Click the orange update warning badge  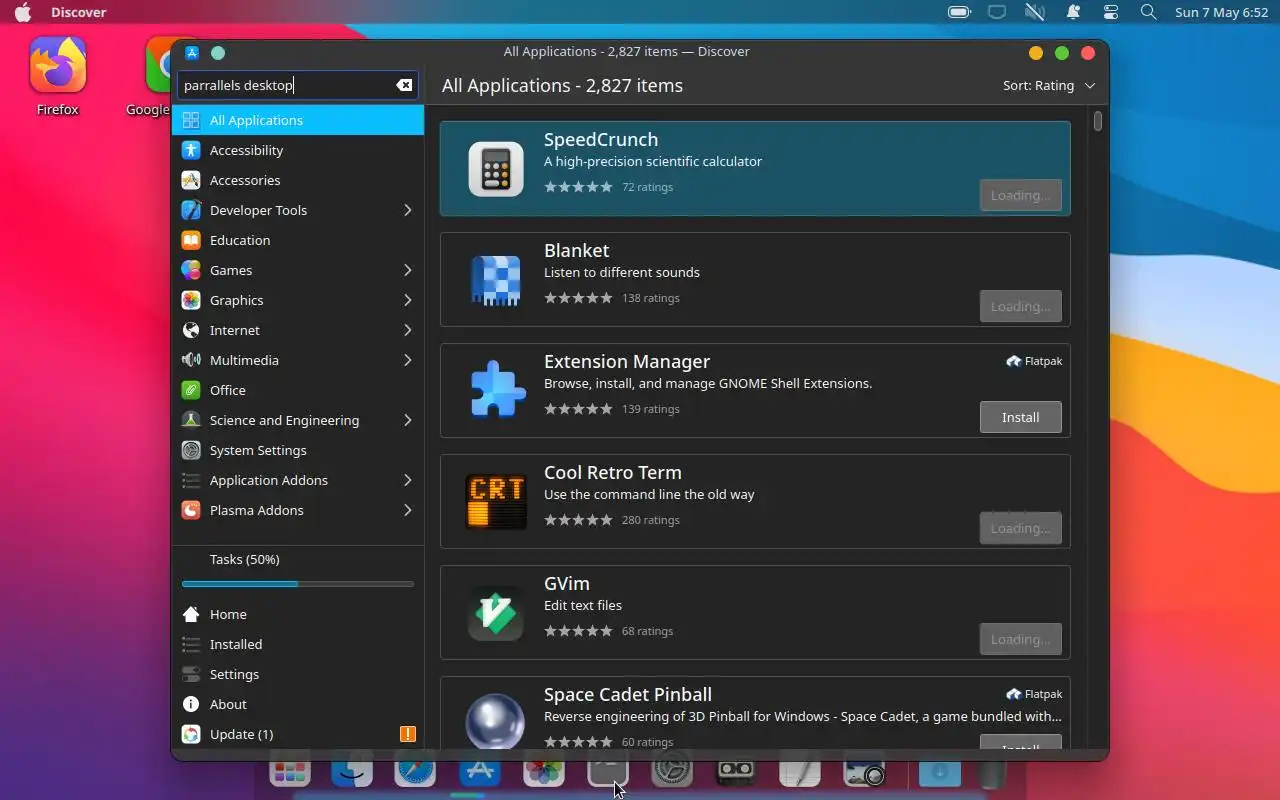(x=407, y=734)
